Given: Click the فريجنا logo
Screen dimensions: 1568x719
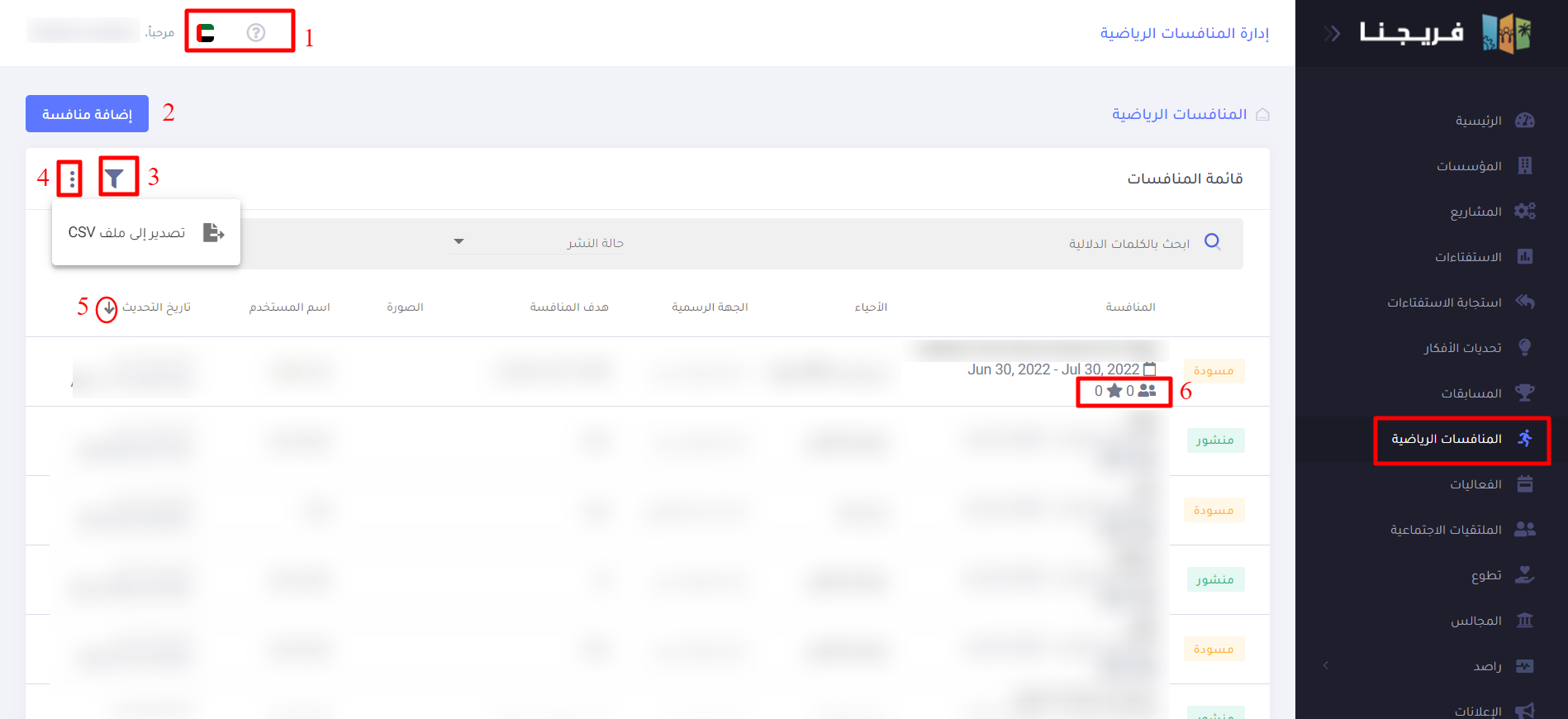Looking at the screenshot, I should coord(1446,34).
